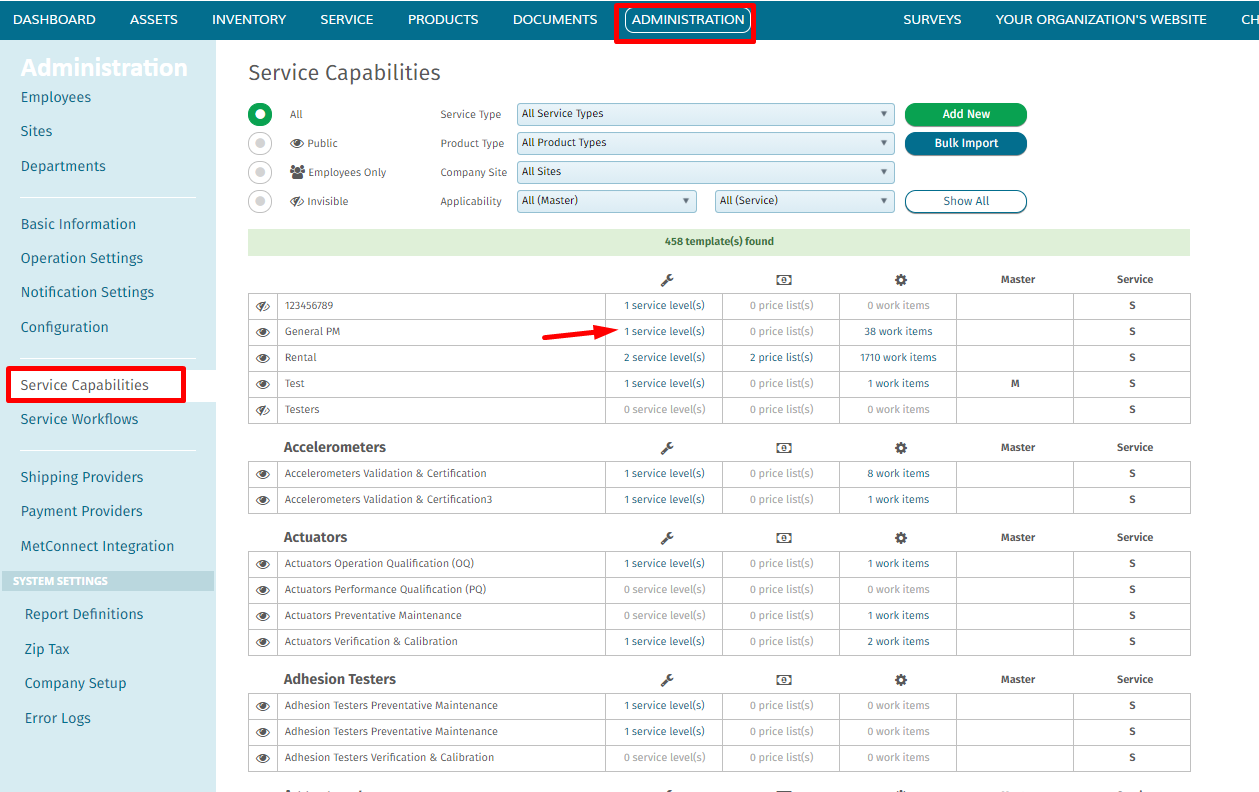The image size is (1259, 792).
Task: Open Rental 1710 work items link
Action: tap(899, 358)
